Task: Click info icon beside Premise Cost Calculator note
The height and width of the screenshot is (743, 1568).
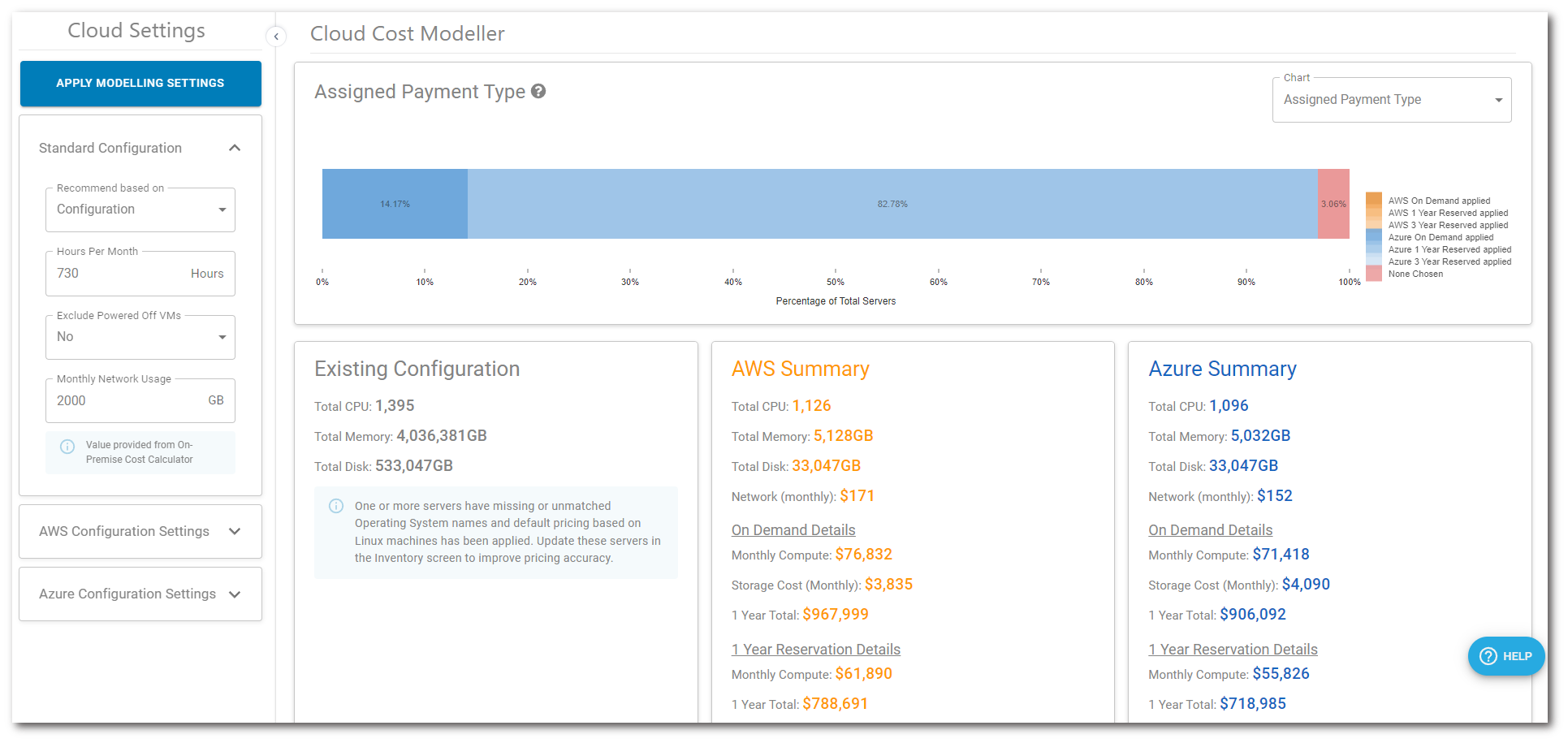Action: [x=67, y=447]
